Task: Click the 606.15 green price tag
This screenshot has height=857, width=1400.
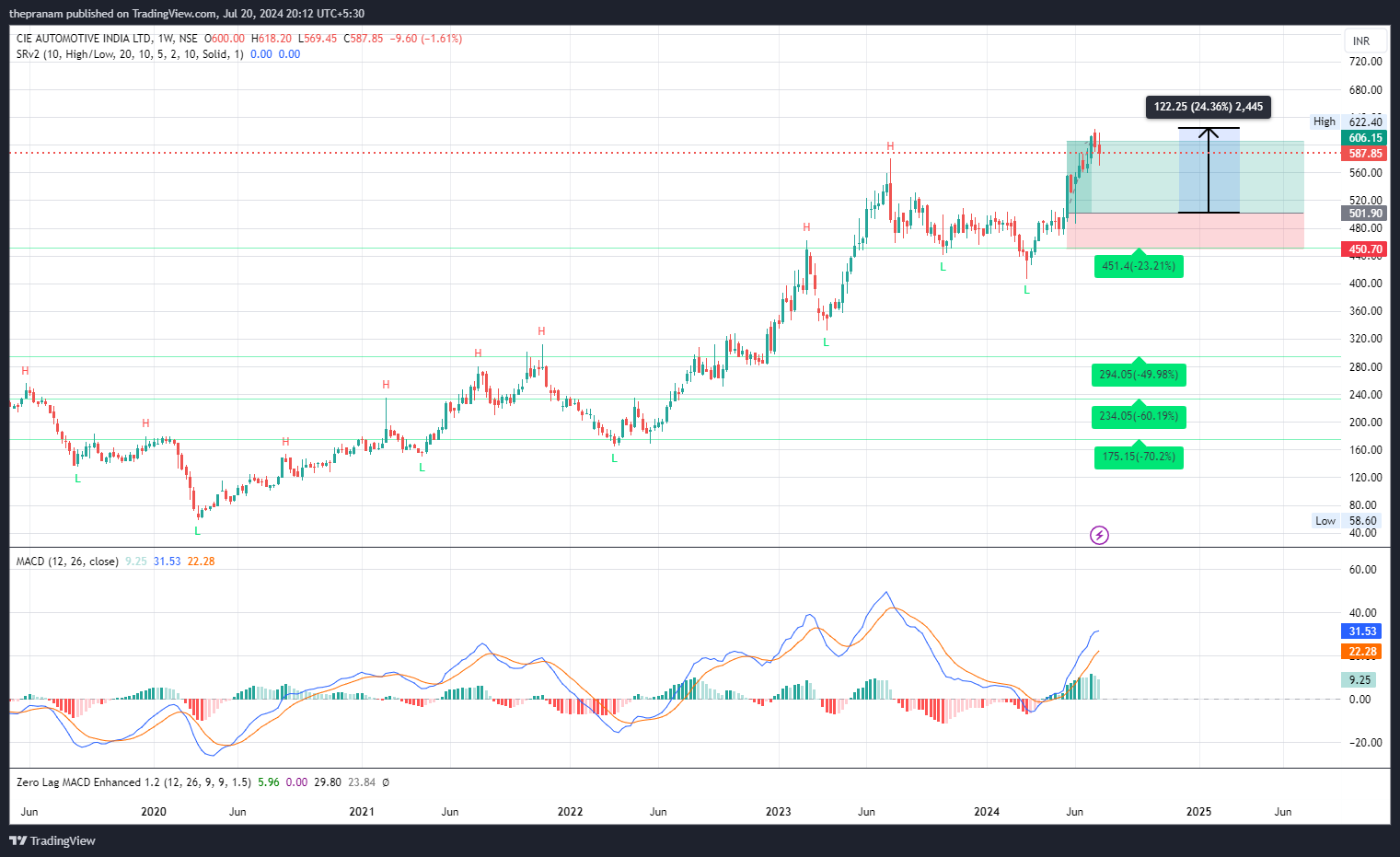Action: point(1365,138)
